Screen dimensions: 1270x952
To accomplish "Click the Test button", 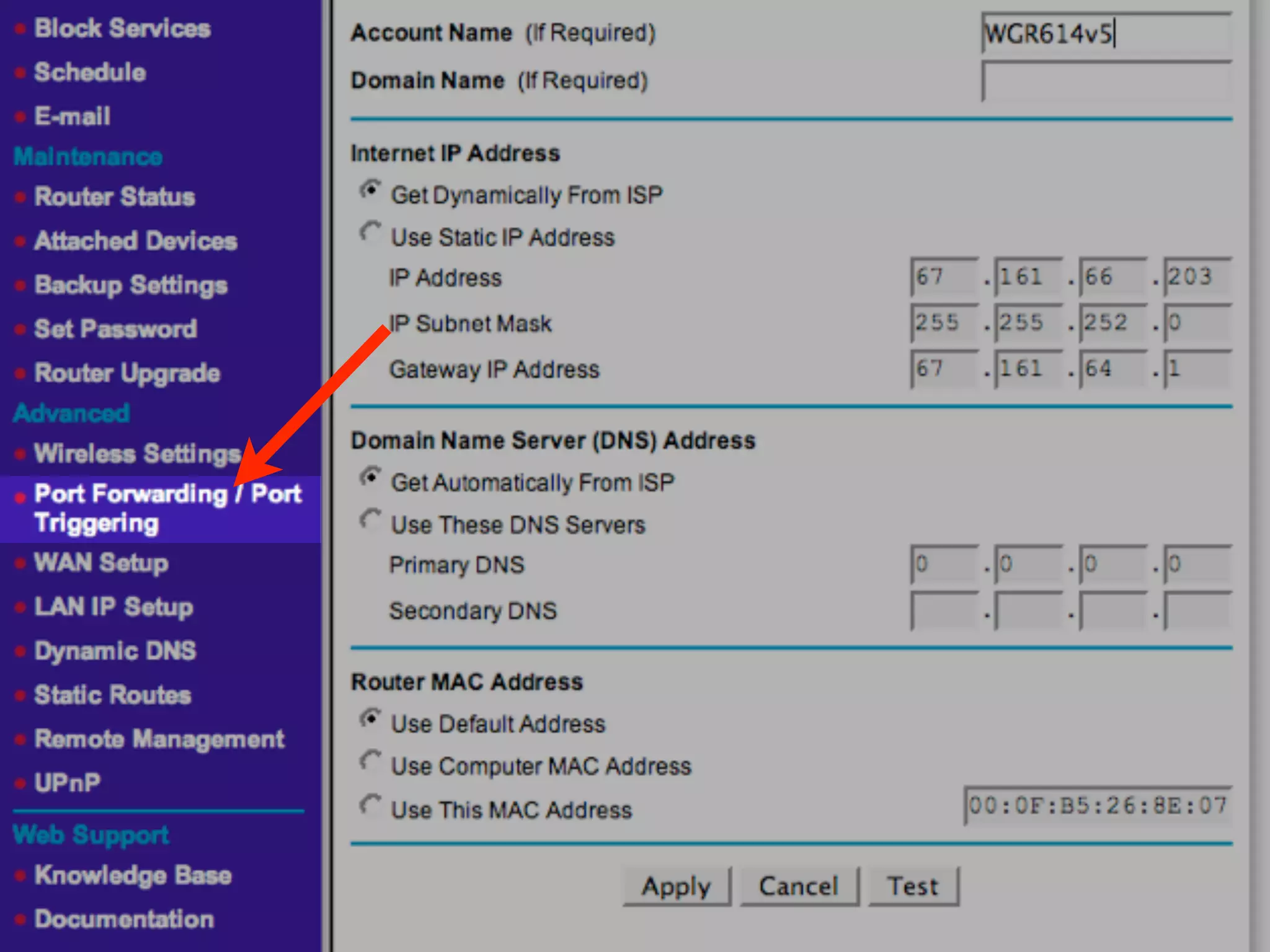I will 913,886.
